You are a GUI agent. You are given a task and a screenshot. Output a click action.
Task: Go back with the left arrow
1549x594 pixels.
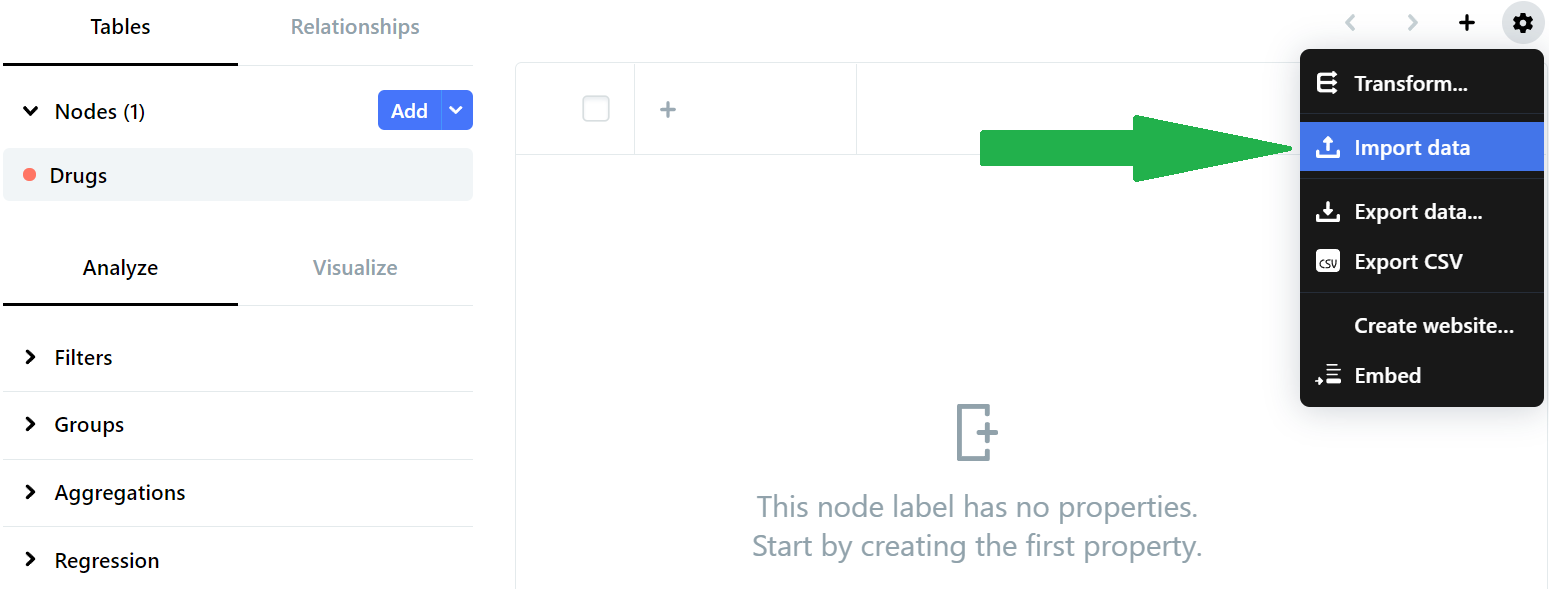[1351, 23]
